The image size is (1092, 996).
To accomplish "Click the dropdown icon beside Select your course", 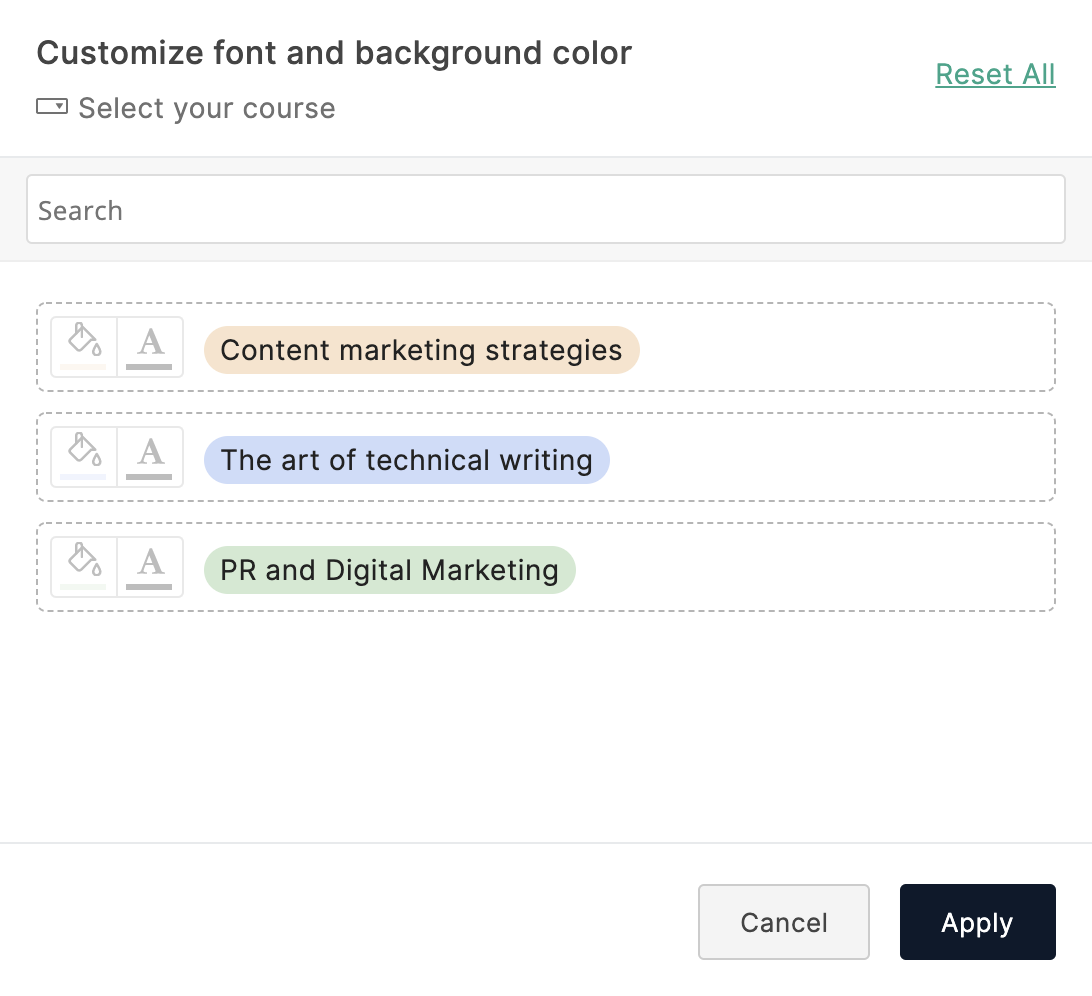I will (52, 107).
